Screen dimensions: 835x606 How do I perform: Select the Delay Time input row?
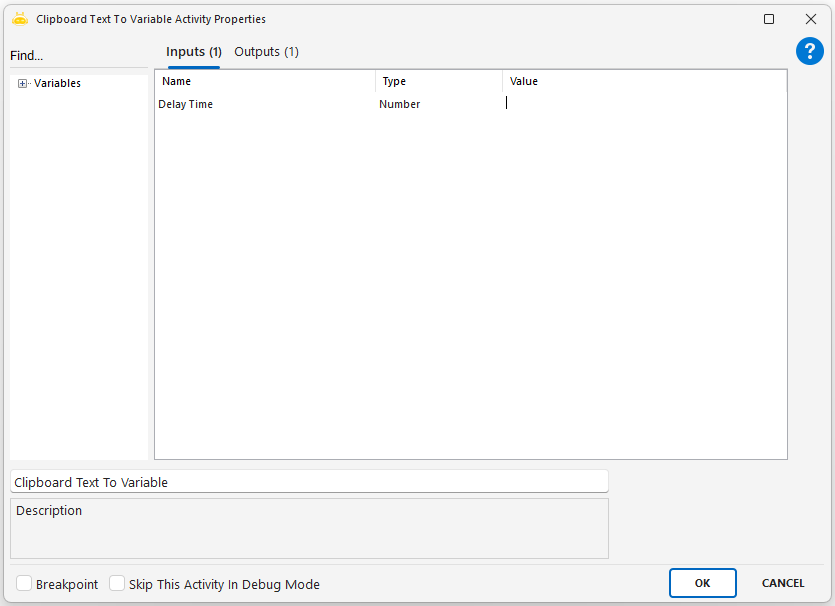186,104
